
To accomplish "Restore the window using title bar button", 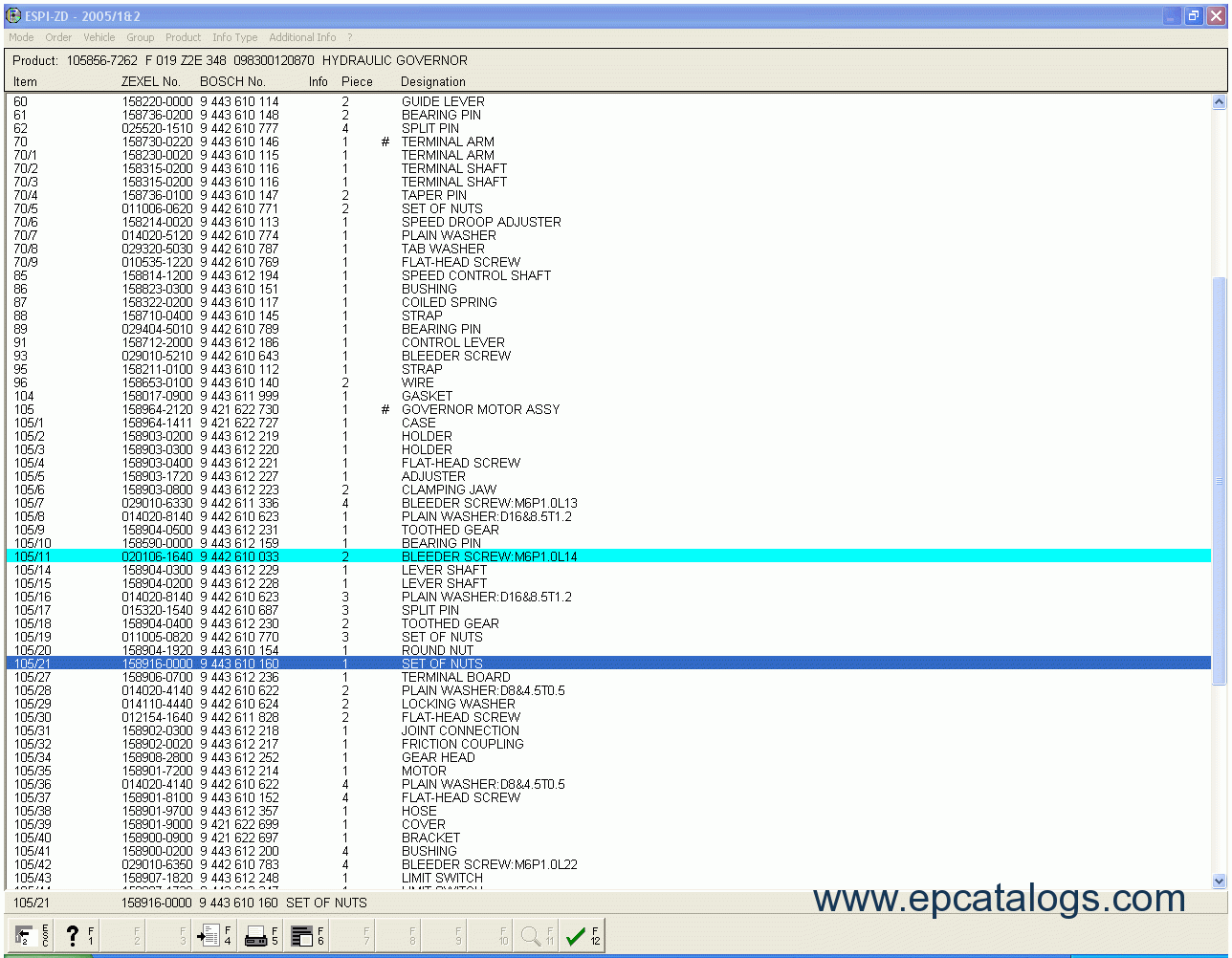I will [1193, 16].
